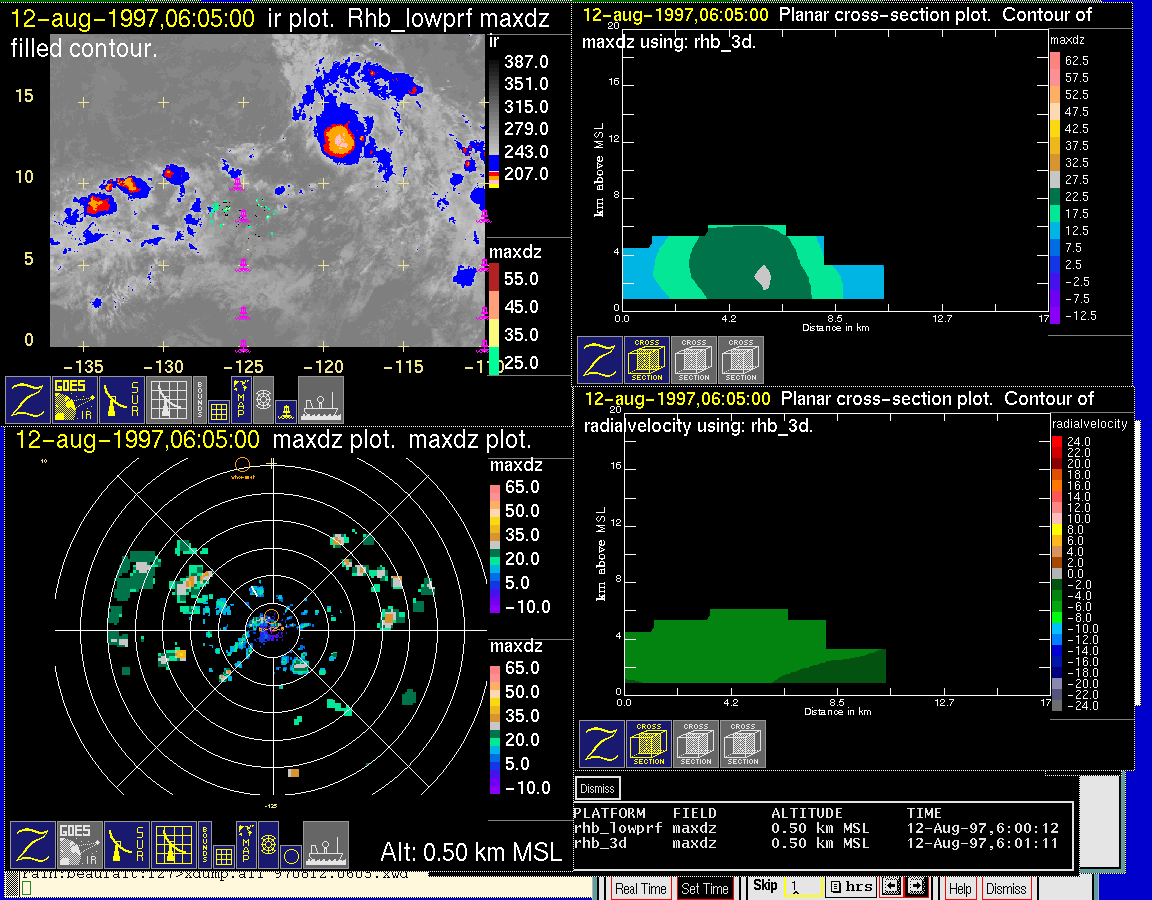Dismiss the platform field info popup
Viewport: 1152px width, 900px height.
(598, 788)
